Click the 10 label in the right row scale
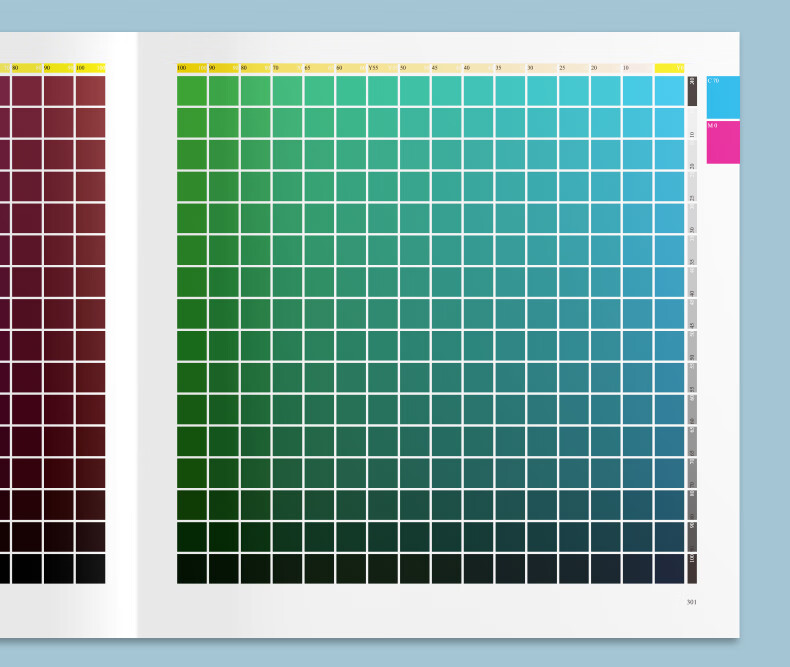The width and height of the screenshot is (790, 667). 692,132
